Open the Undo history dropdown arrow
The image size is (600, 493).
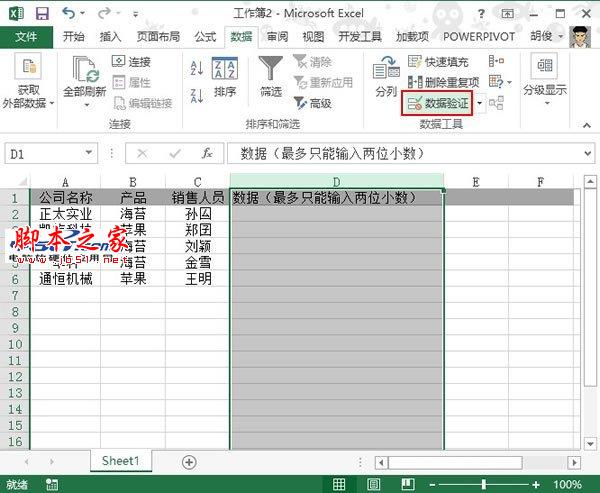coord(82,14)
